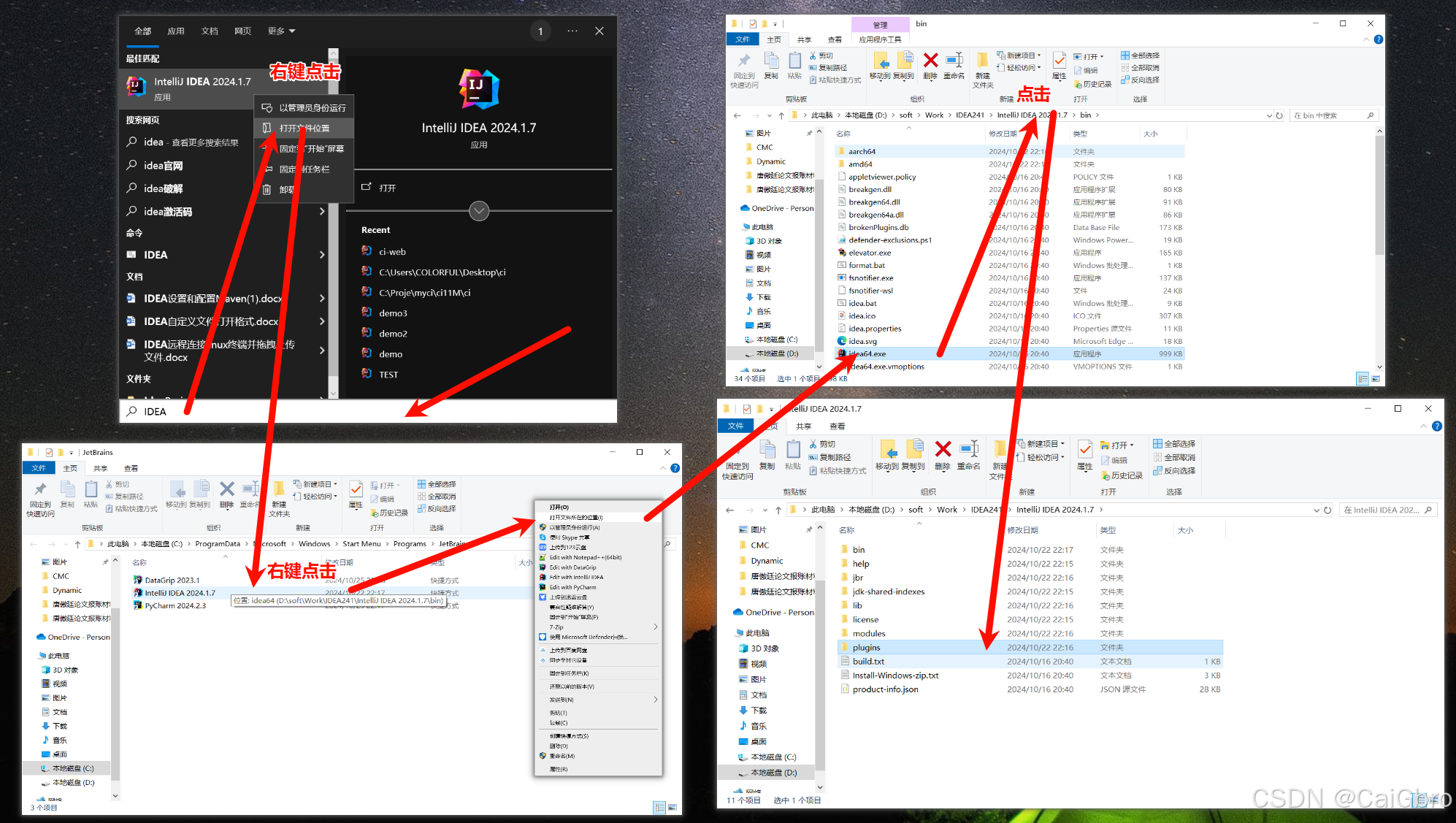The width and height of the screenshot is (1456, 823).
Task: Click Select all (全部选择) in bin window
Action: point(1141,55)
